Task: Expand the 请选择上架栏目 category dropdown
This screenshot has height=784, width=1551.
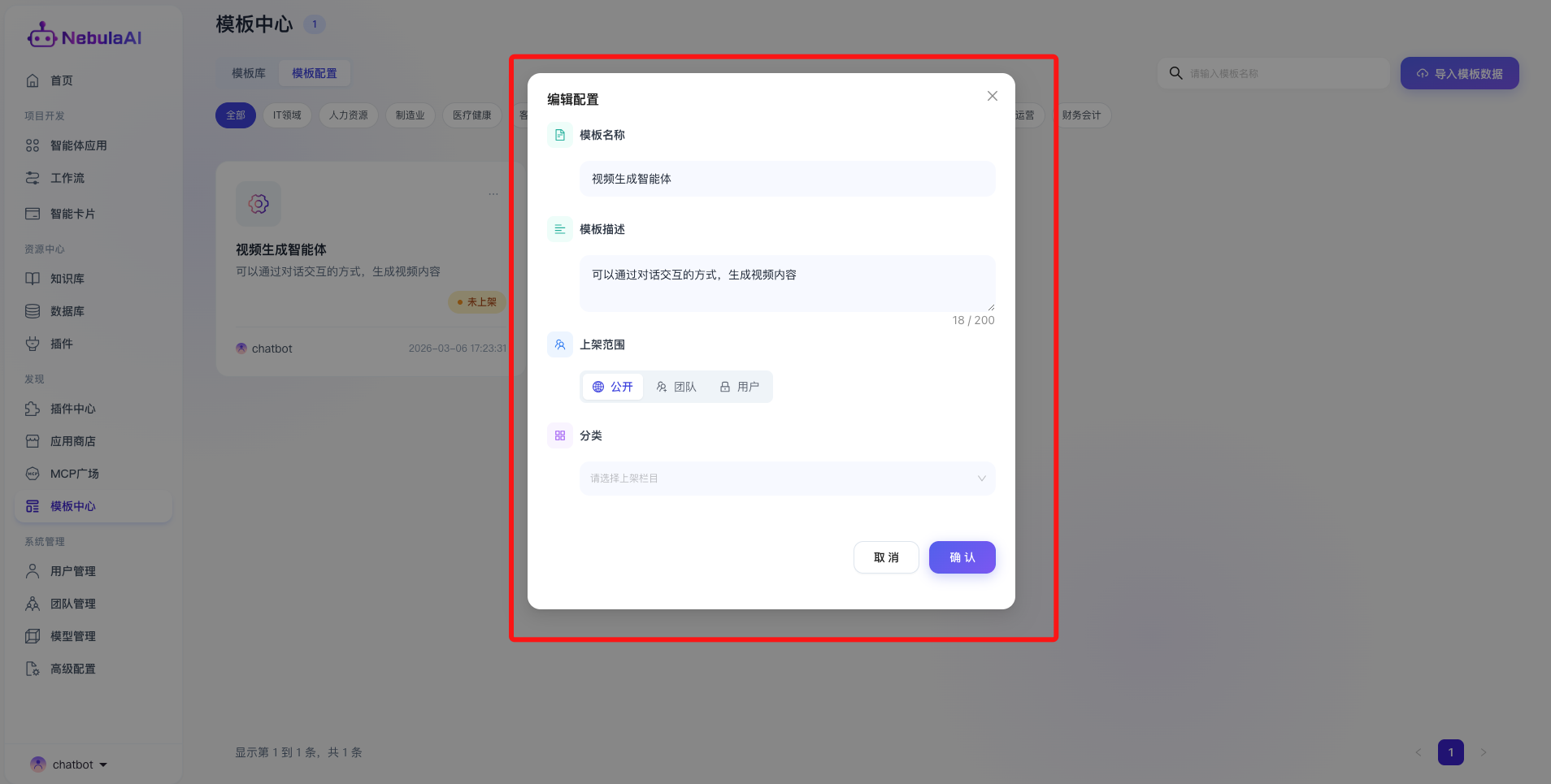Action: 787,479
